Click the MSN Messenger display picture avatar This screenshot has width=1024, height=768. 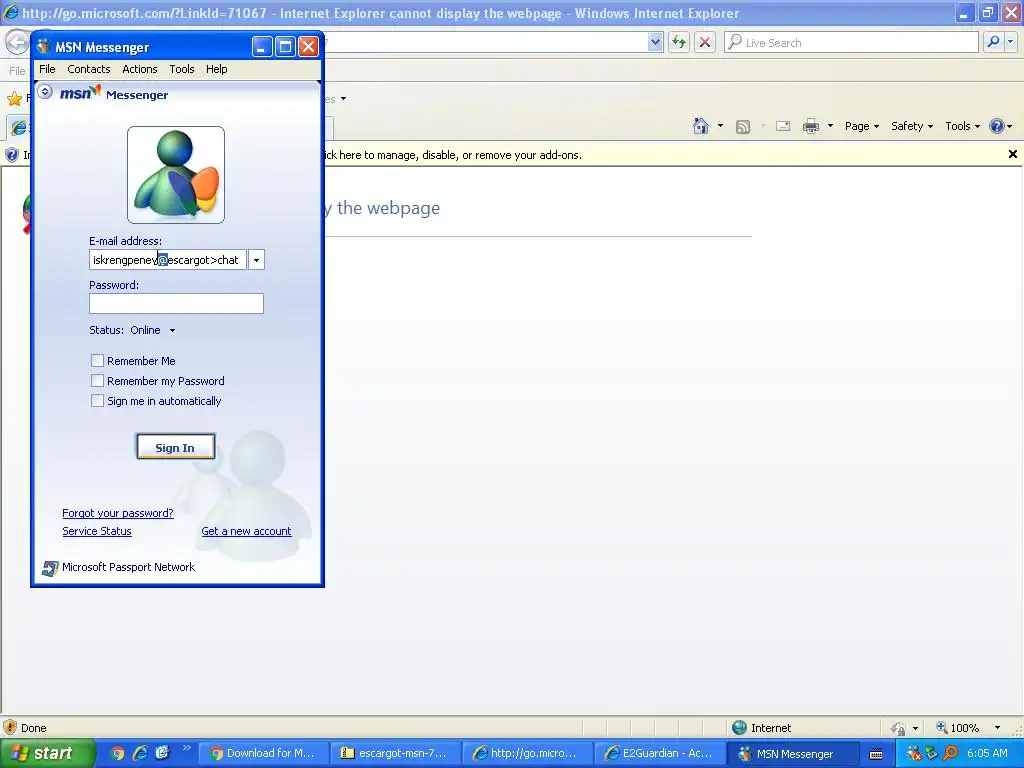coord(176,175)
